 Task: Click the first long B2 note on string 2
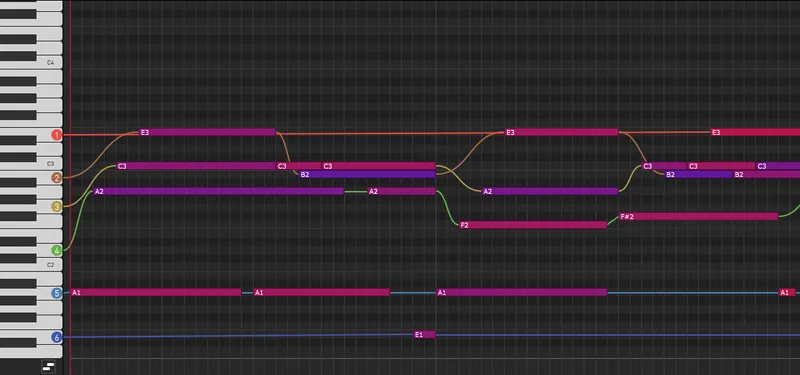click(x=367, y=174)
